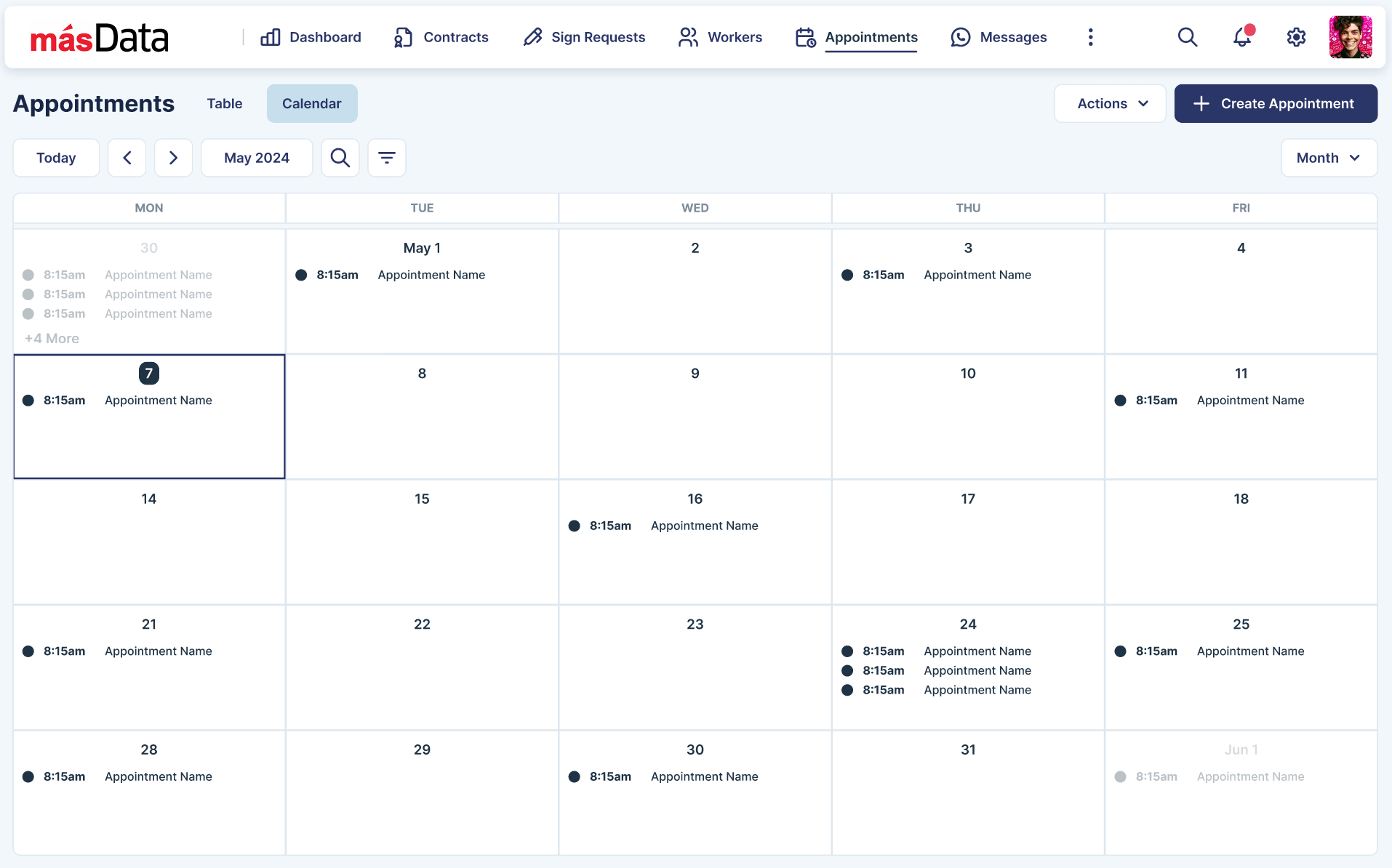Click Create Appointment button
This screenshot has height=868, width=1392.
[x=1276, y=103]
